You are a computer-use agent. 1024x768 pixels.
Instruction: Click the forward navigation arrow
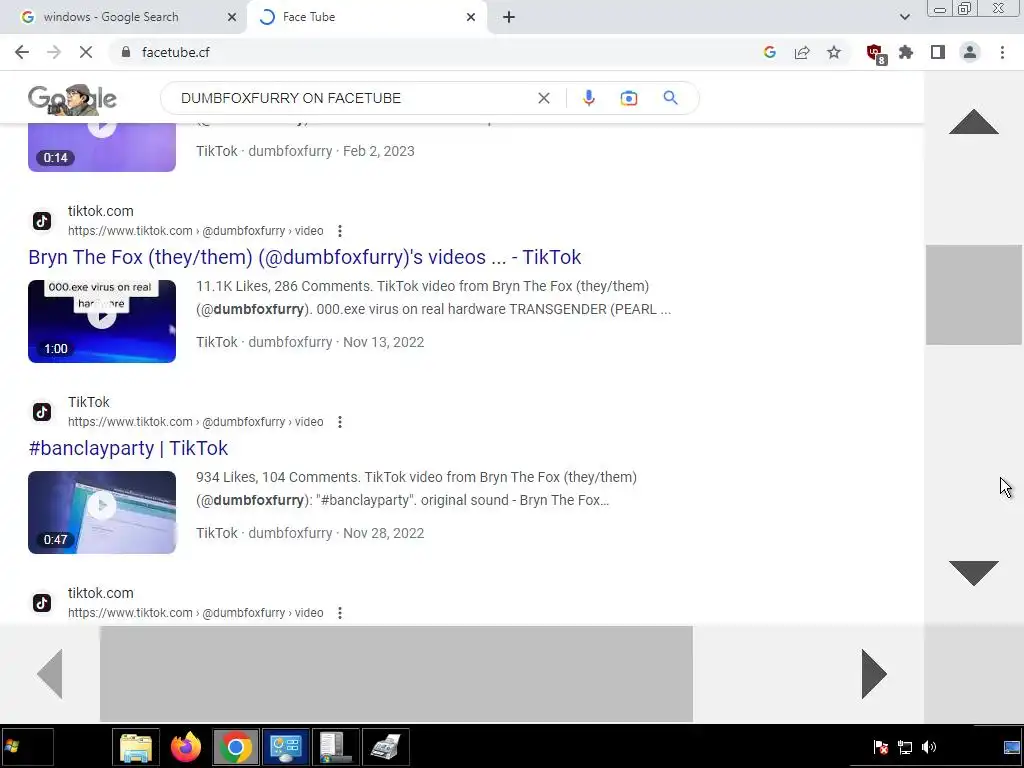tap(54, 52)
